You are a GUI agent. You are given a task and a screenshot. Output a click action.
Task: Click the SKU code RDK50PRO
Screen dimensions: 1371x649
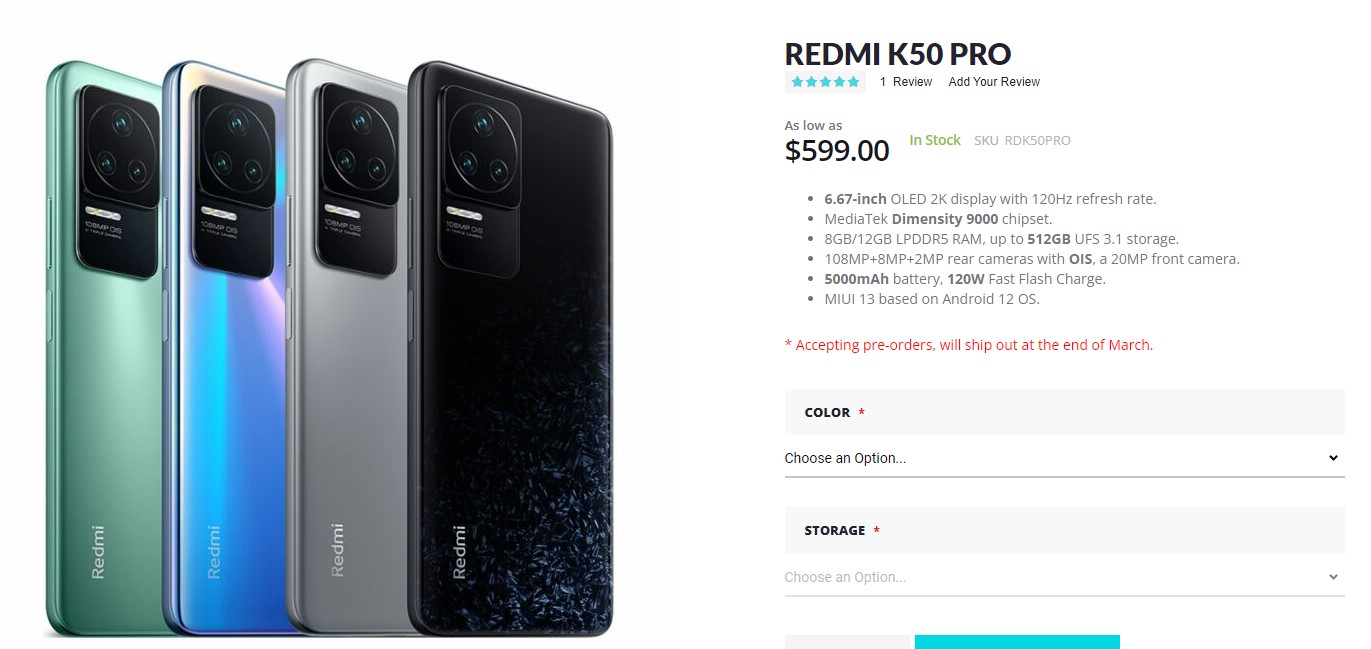(x=1036, y=140)
